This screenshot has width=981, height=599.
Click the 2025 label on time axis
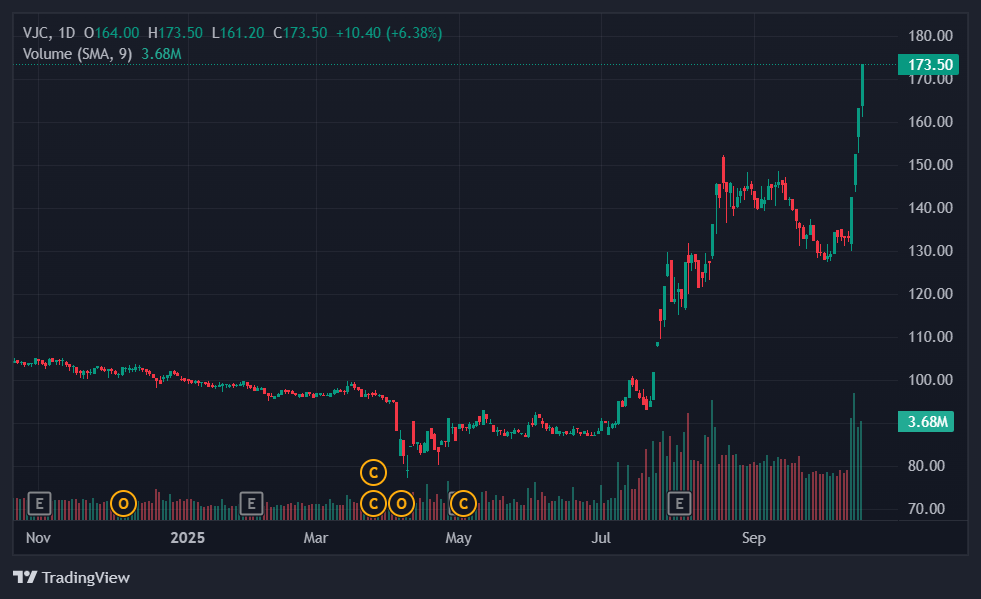(187, 538)
